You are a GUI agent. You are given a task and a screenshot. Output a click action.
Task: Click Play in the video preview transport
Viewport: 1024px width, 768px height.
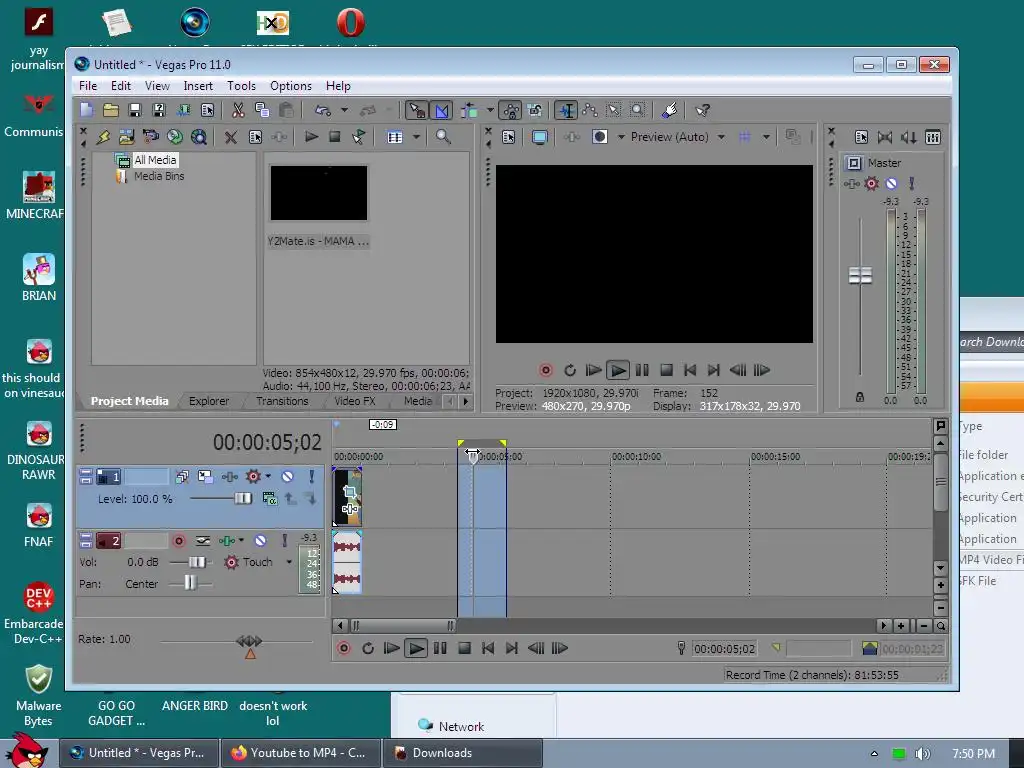tap(617, 370)
